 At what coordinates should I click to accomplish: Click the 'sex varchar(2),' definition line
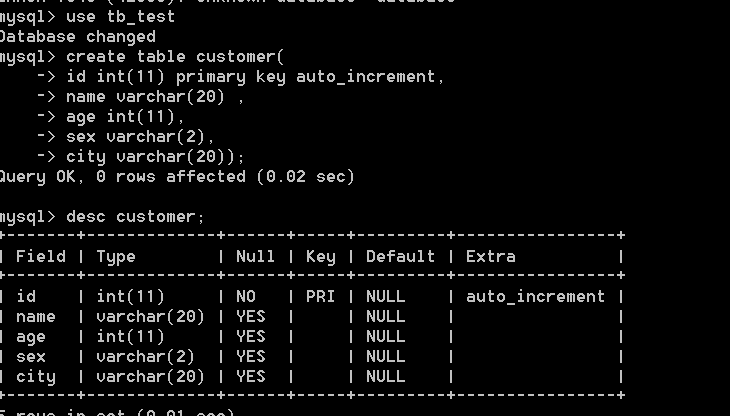pyautogui.click(x=140, y=137)
